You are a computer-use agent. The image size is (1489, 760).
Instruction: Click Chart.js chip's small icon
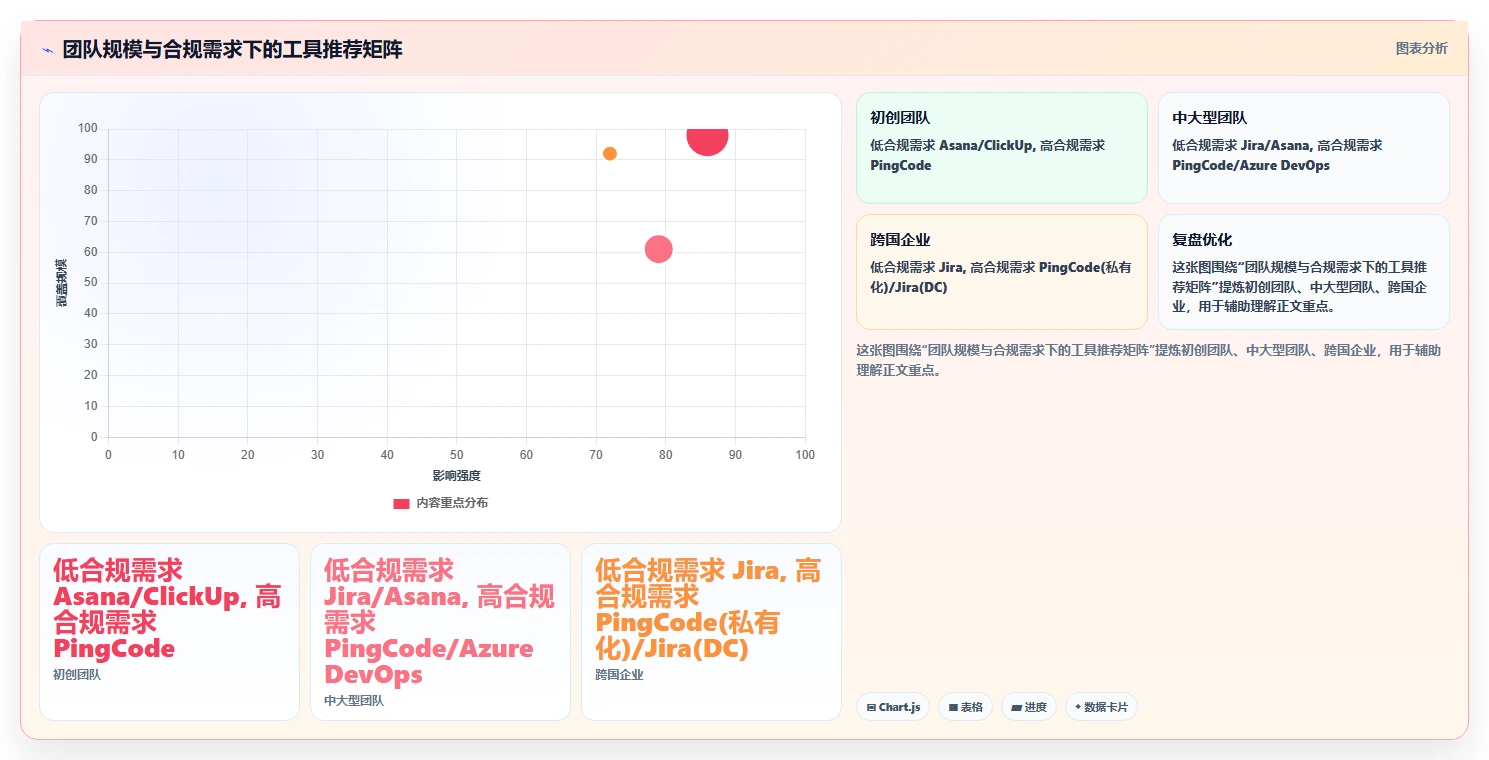pos(871,707)
